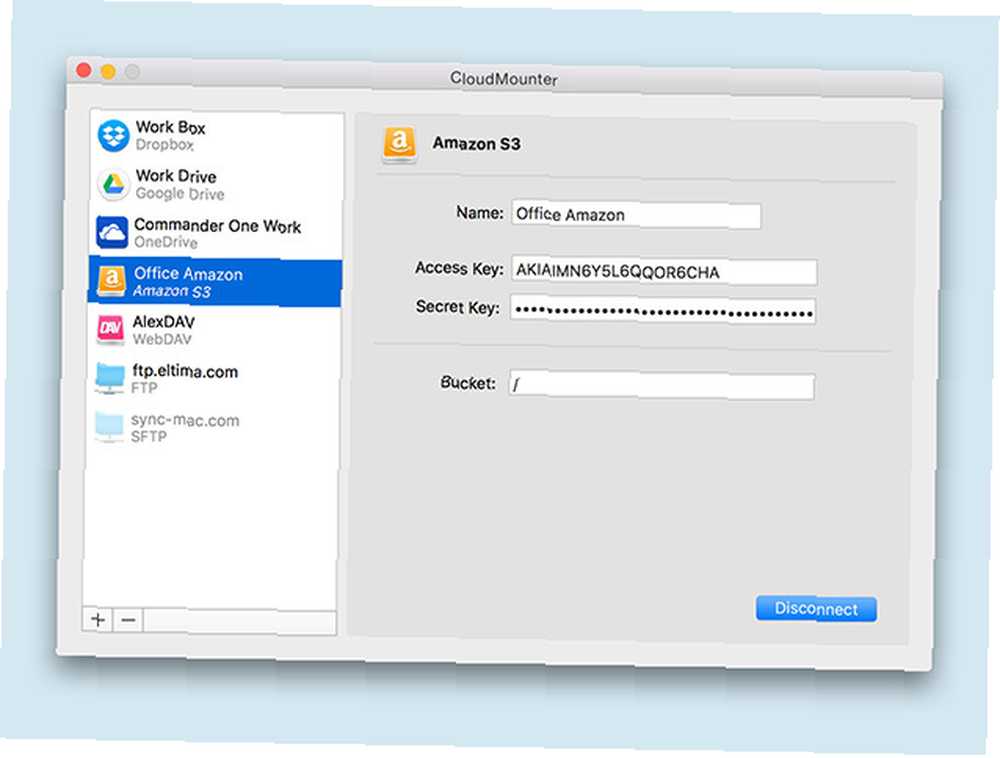Click the Amazon S3 icon in sidebar

coord(112,281)
